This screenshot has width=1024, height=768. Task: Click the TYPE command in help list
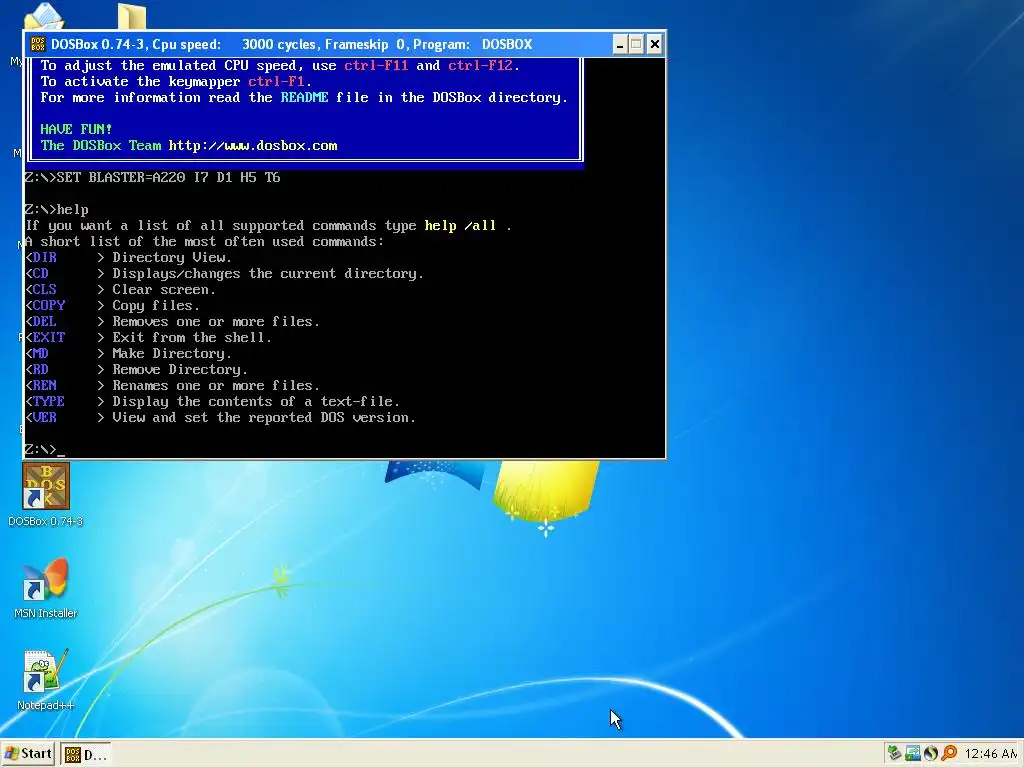click(48, 402)
